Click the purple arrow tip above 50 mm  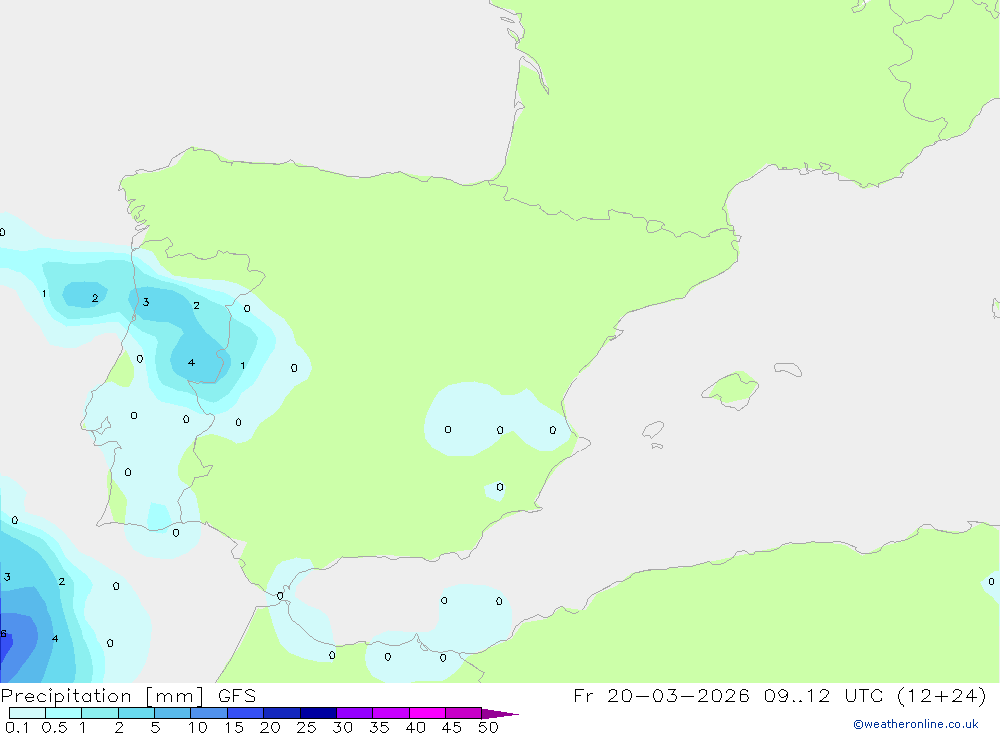(500, 714)
